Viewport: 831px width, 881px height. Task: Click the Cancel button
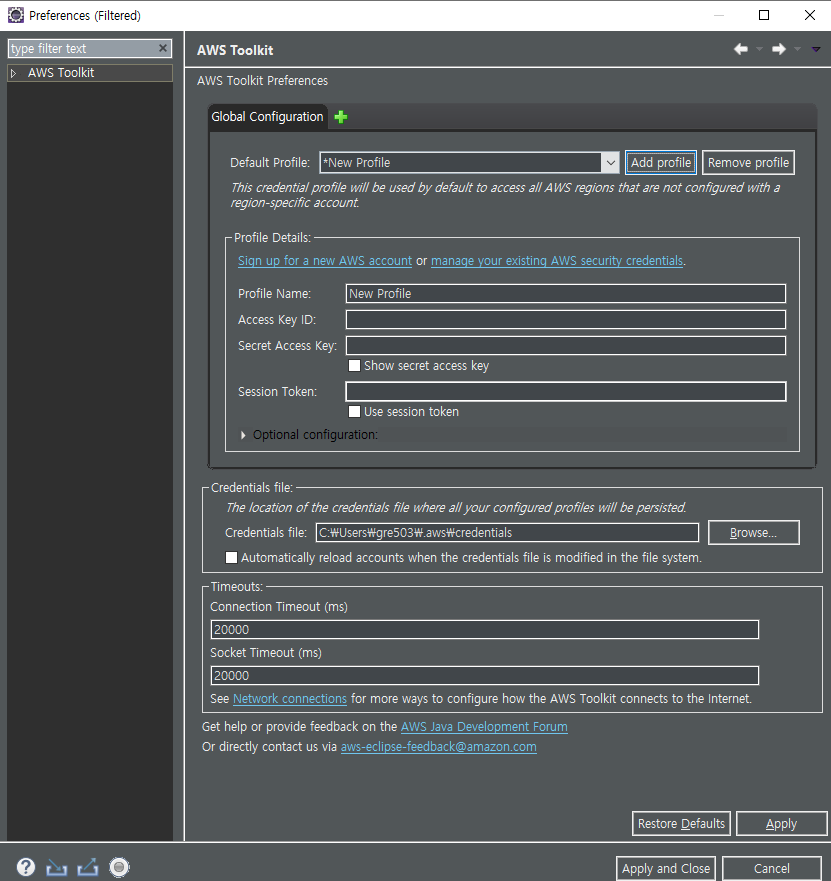click(771, 868)
